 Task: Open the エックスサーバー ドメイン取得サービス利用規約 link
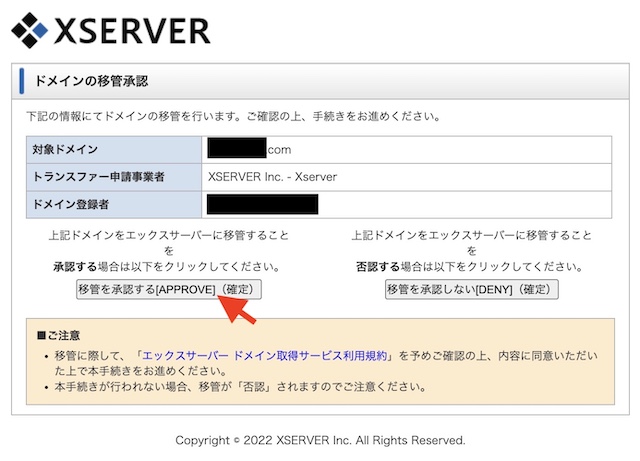264,356
